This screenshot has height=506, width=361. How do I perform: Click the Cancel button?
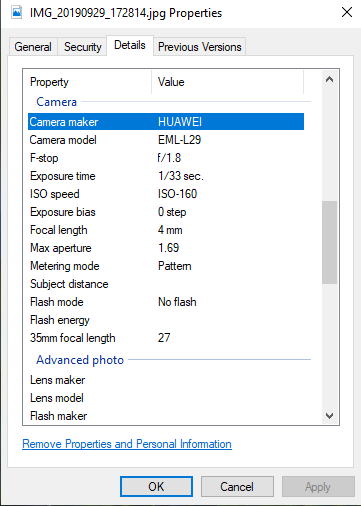point(237,487)
